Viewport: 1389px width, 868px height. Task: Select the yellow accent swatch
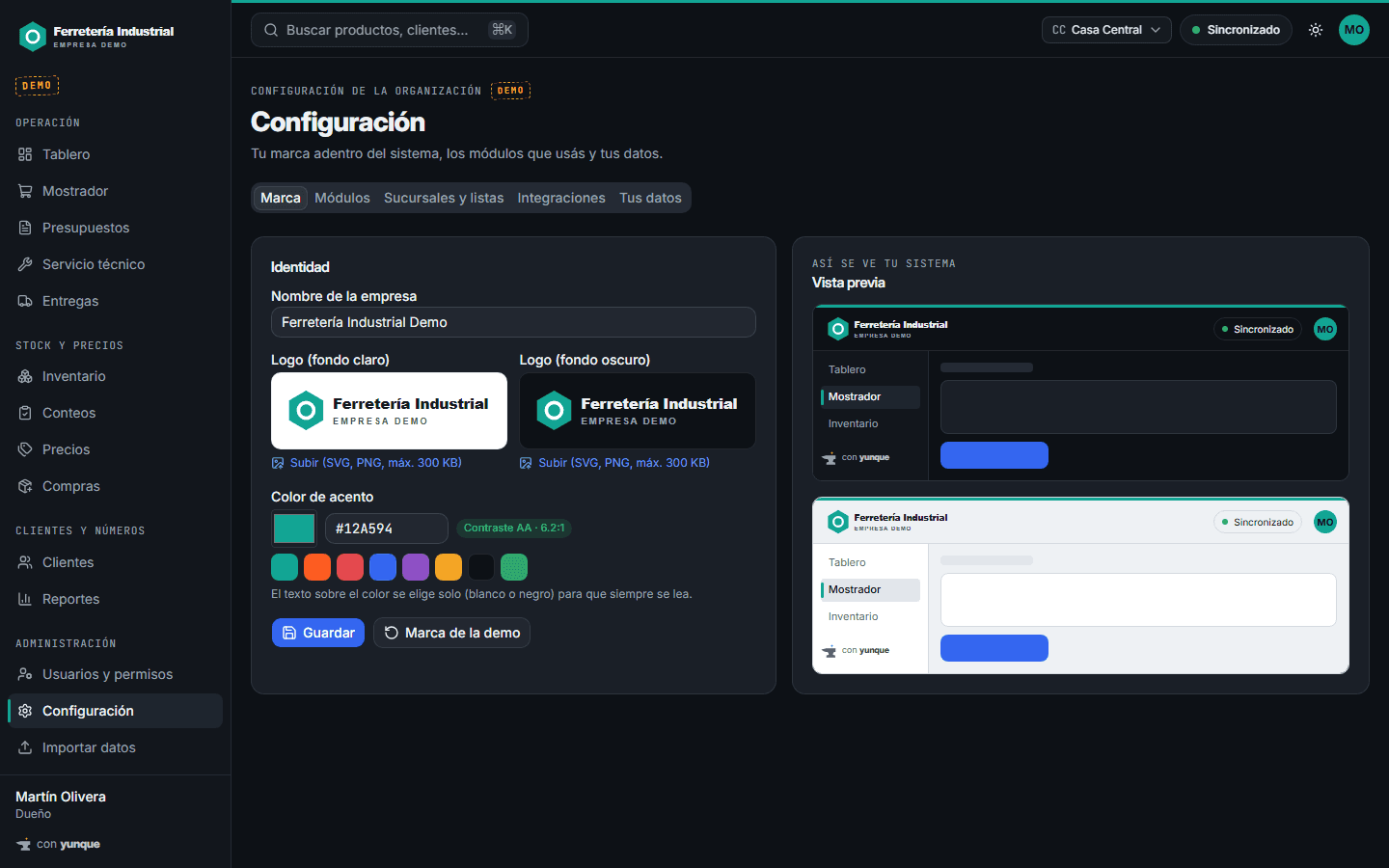[x=449, y=567]
